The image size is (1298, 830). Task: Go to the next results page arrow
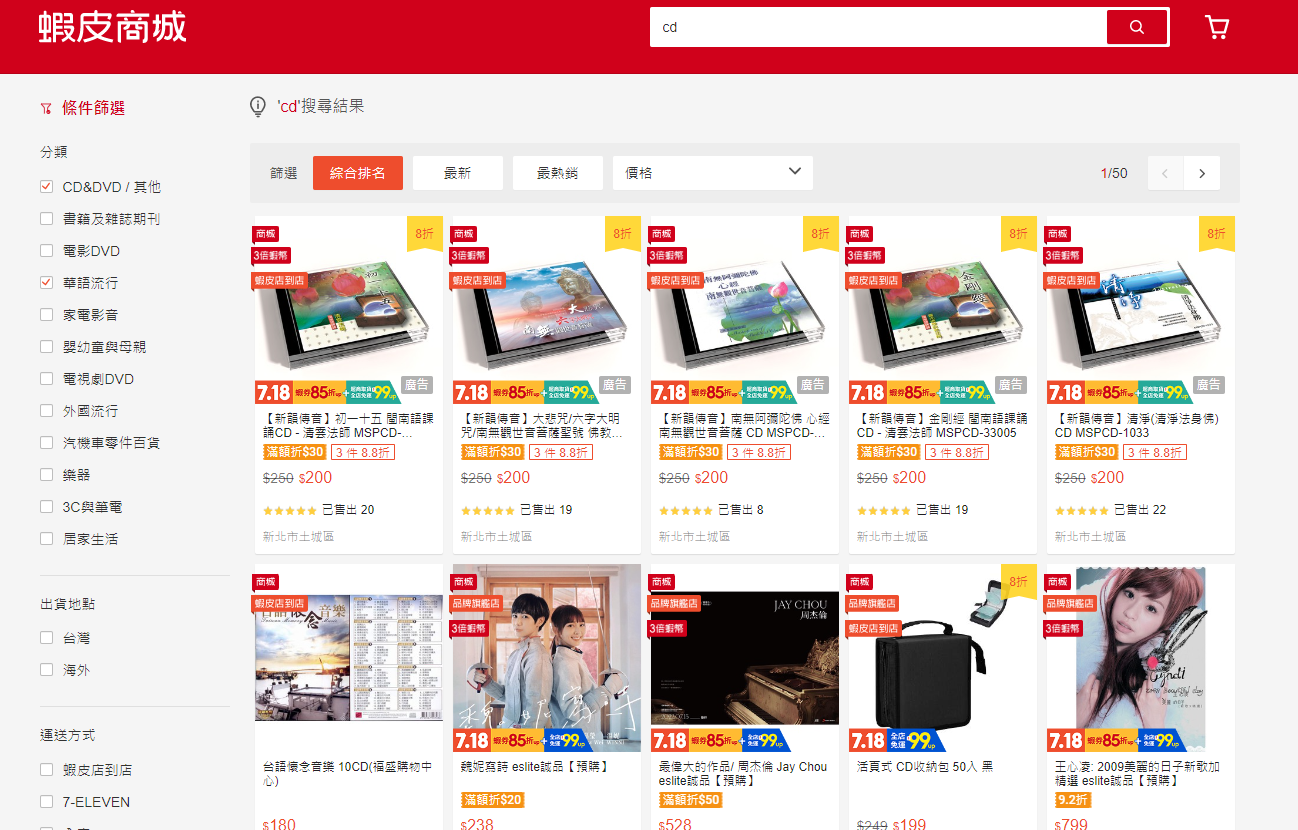coord(1202,173)
